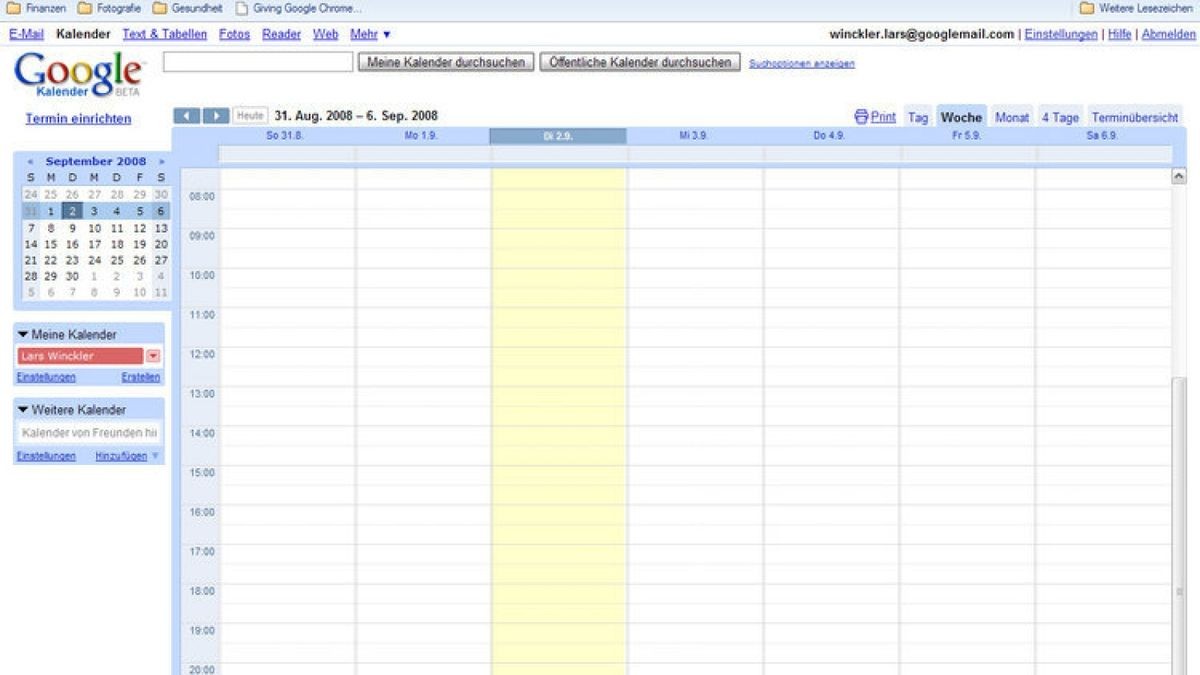Viewport: 1200px width, 675px height.
Task: Toggle the Lars Winckler calendar visibility
Action: pyautogui.click(x=80, y=356)
